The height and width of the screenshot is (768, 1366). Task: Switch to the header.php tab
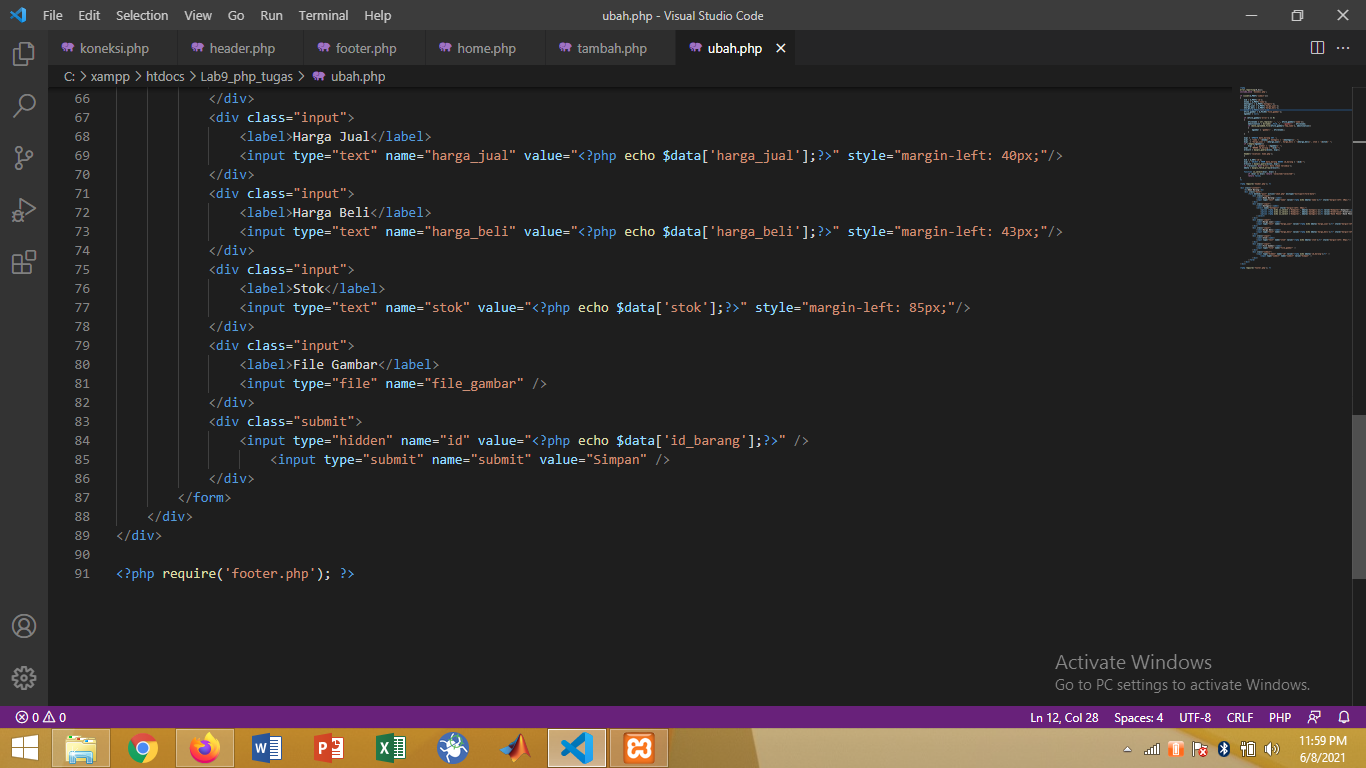click(241, 48)
